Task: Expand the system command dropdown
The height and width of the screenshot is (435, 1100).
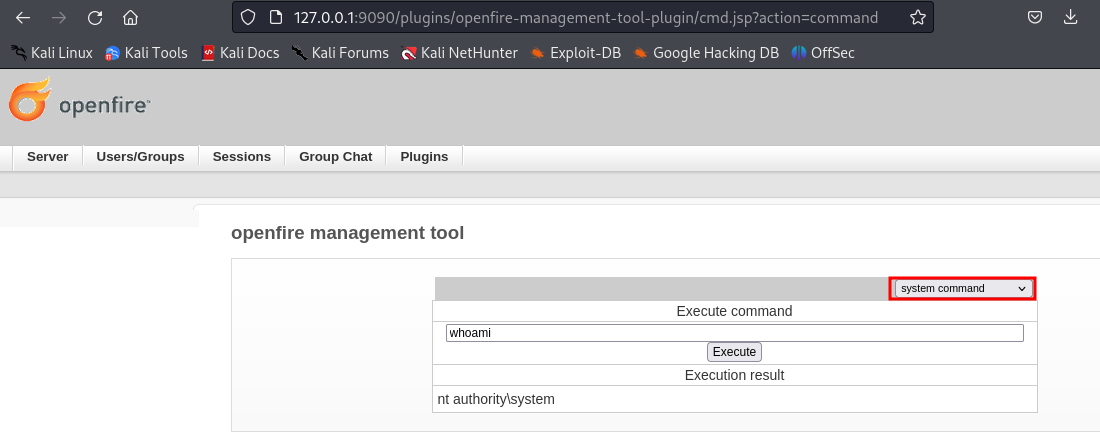Action: (x=964, y=288)
